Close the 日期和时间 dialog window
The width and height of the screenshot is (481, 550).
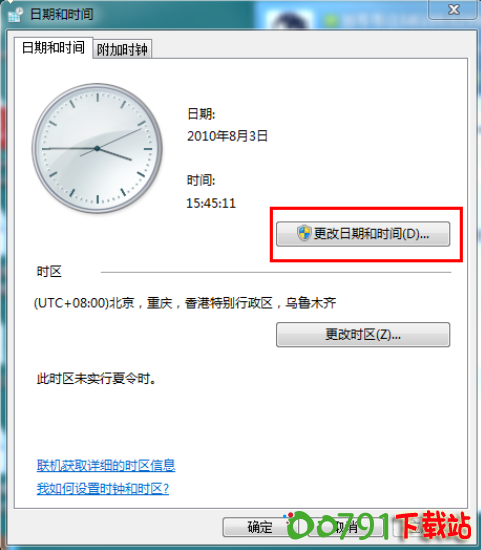453,9
